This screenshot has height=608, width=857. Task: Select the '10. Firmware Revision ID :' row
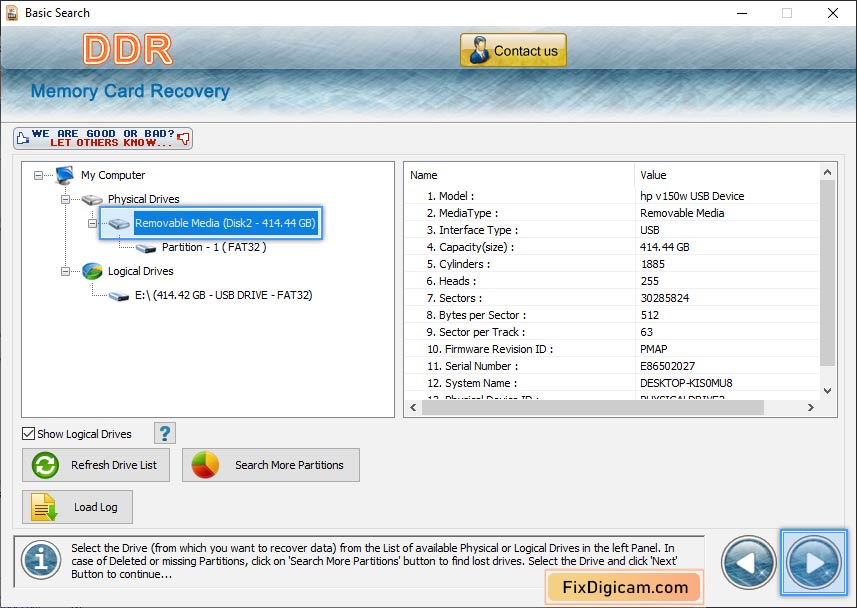(613, 348)
